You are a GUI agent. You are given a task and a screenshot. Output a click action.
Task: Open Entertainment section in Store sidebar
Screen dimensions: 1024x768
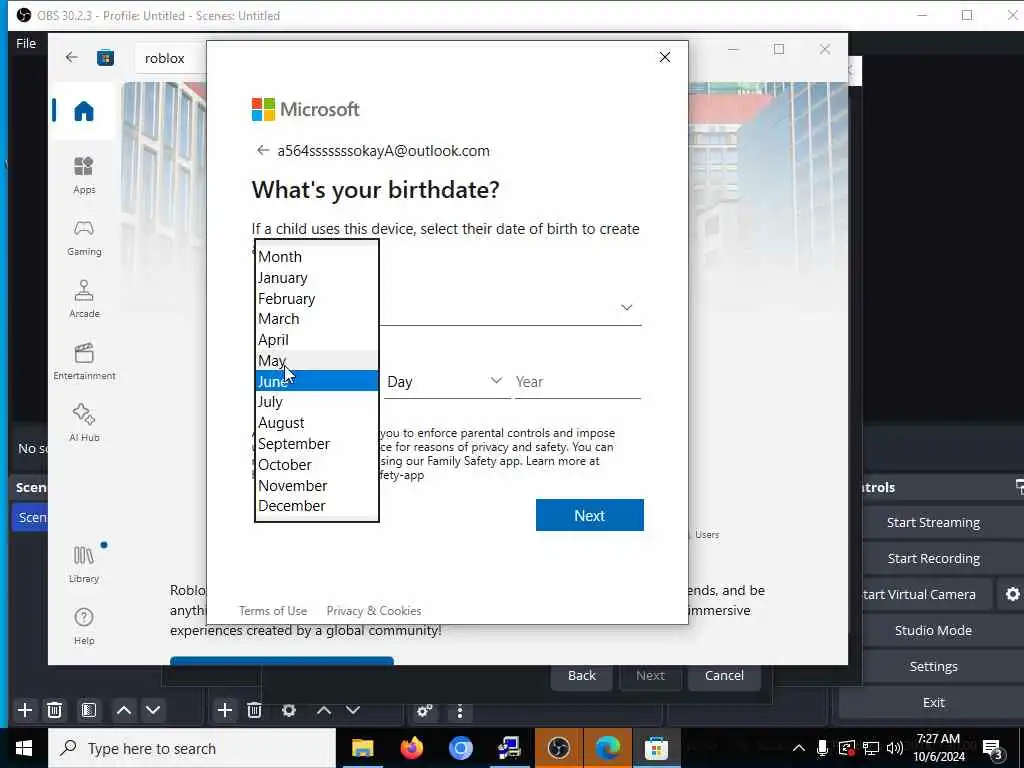[x=84, y=361]
